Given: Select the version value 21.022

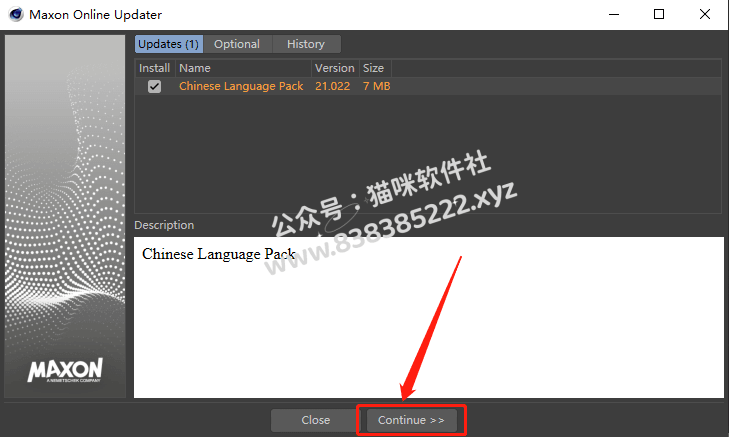Looking at the screenshot, I should click(332, 86).
